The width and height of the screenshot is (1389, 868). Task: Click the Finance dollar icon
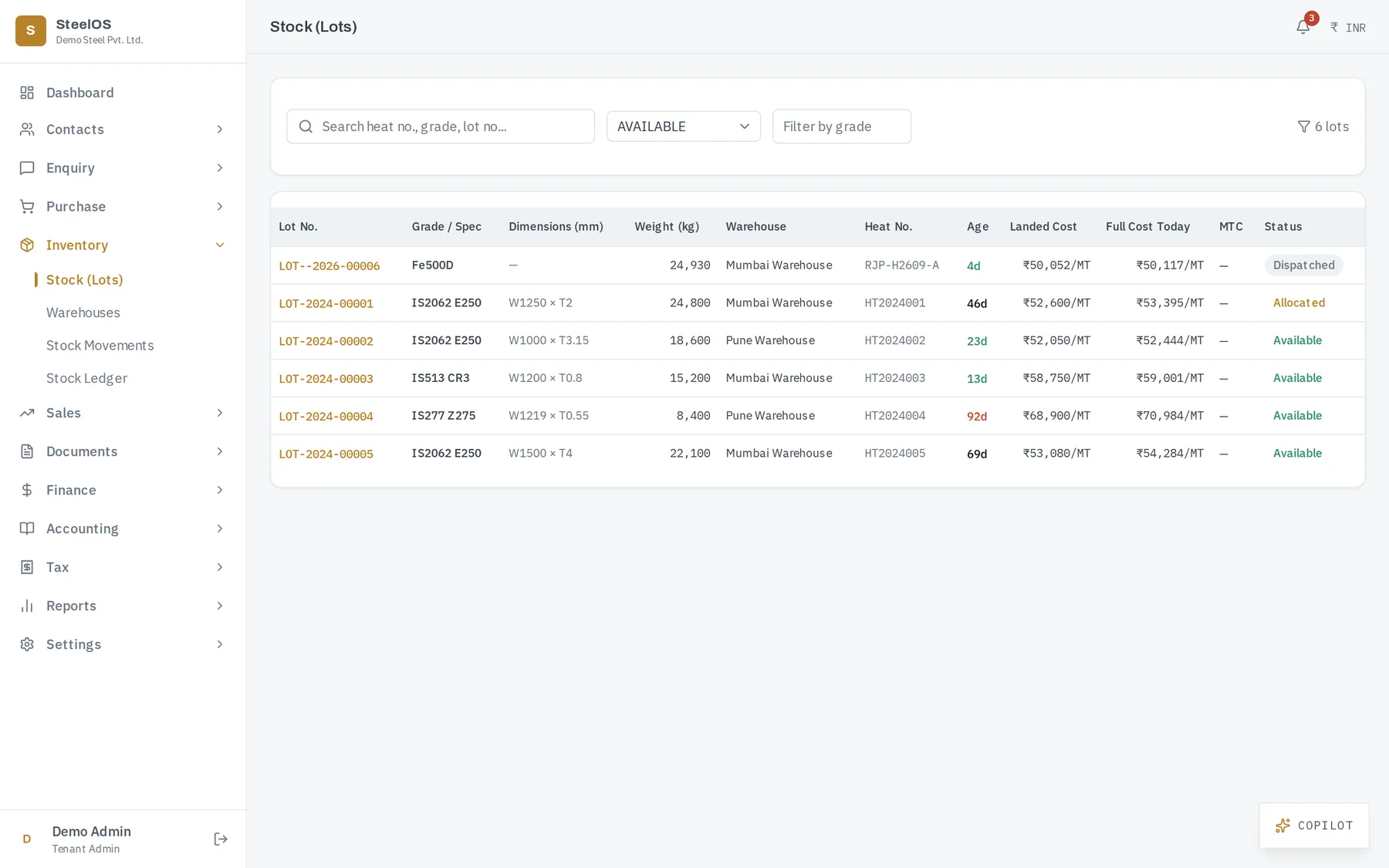[27, 490]
